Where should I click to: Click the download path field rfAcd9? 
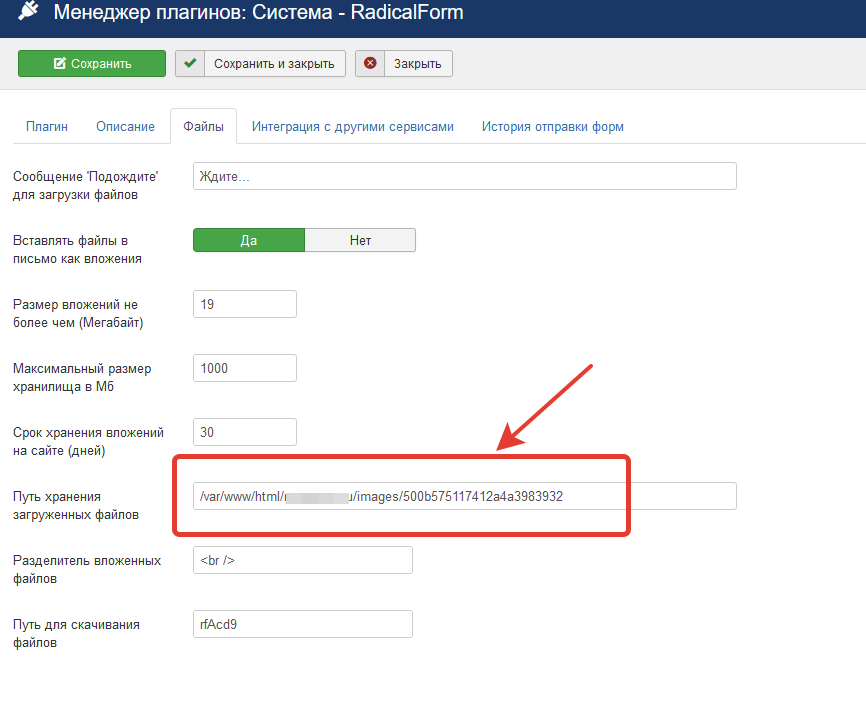(302, 624)
